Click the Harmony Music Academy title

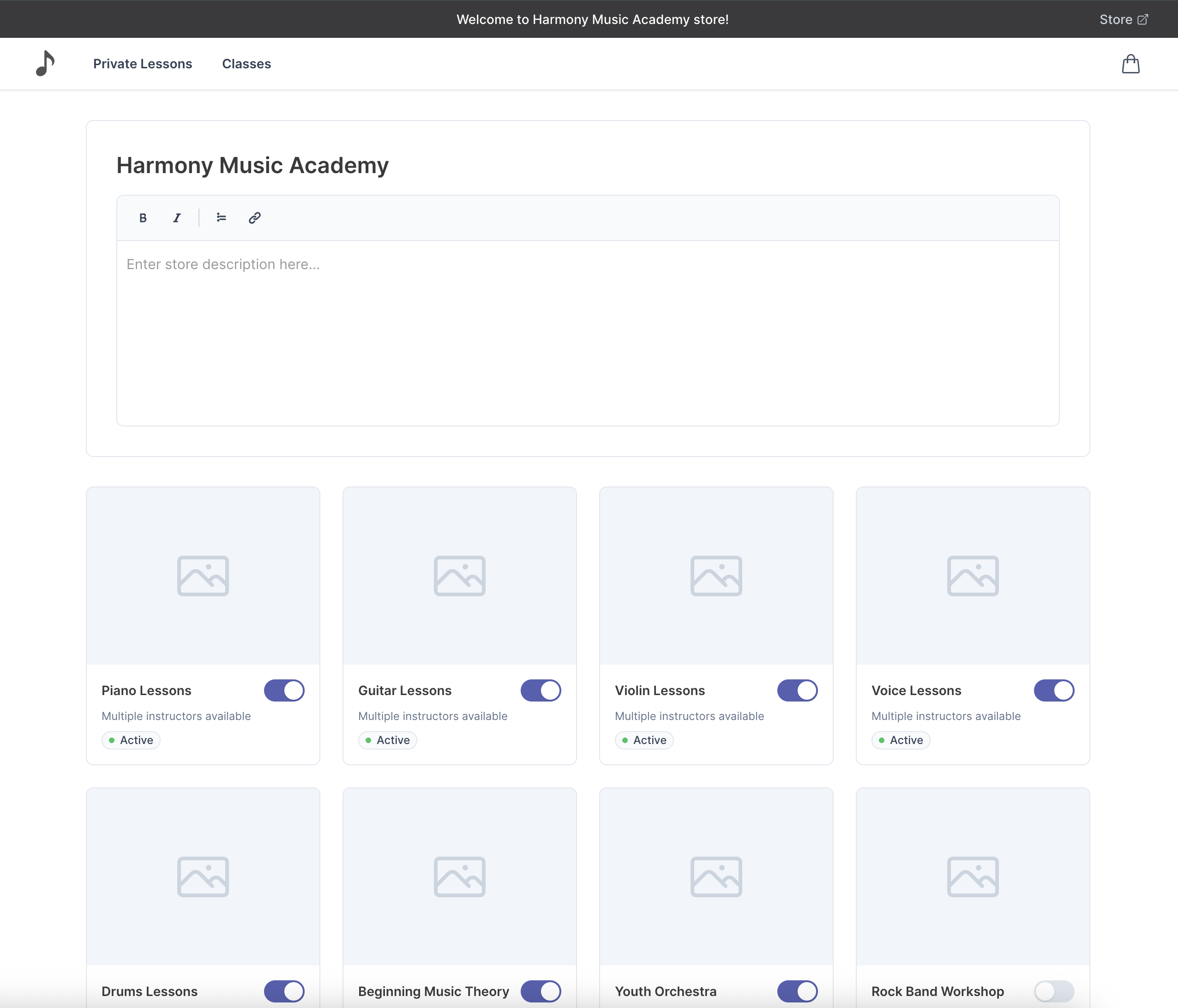(252, 165)
